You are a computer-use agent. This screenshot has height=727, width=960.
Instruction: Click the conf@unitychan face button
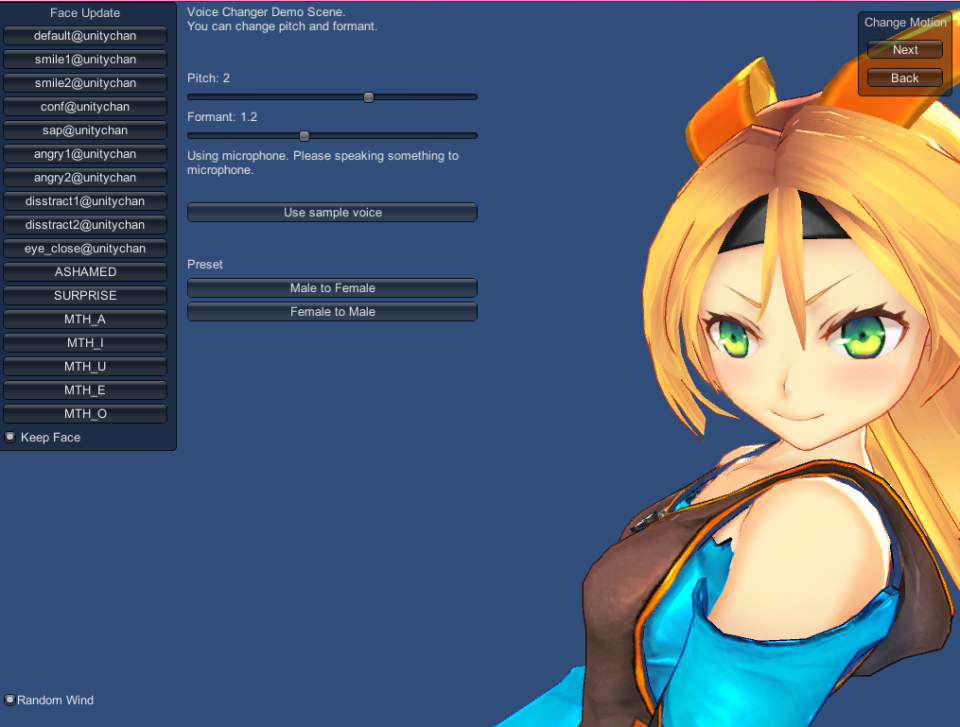point(85,107)
